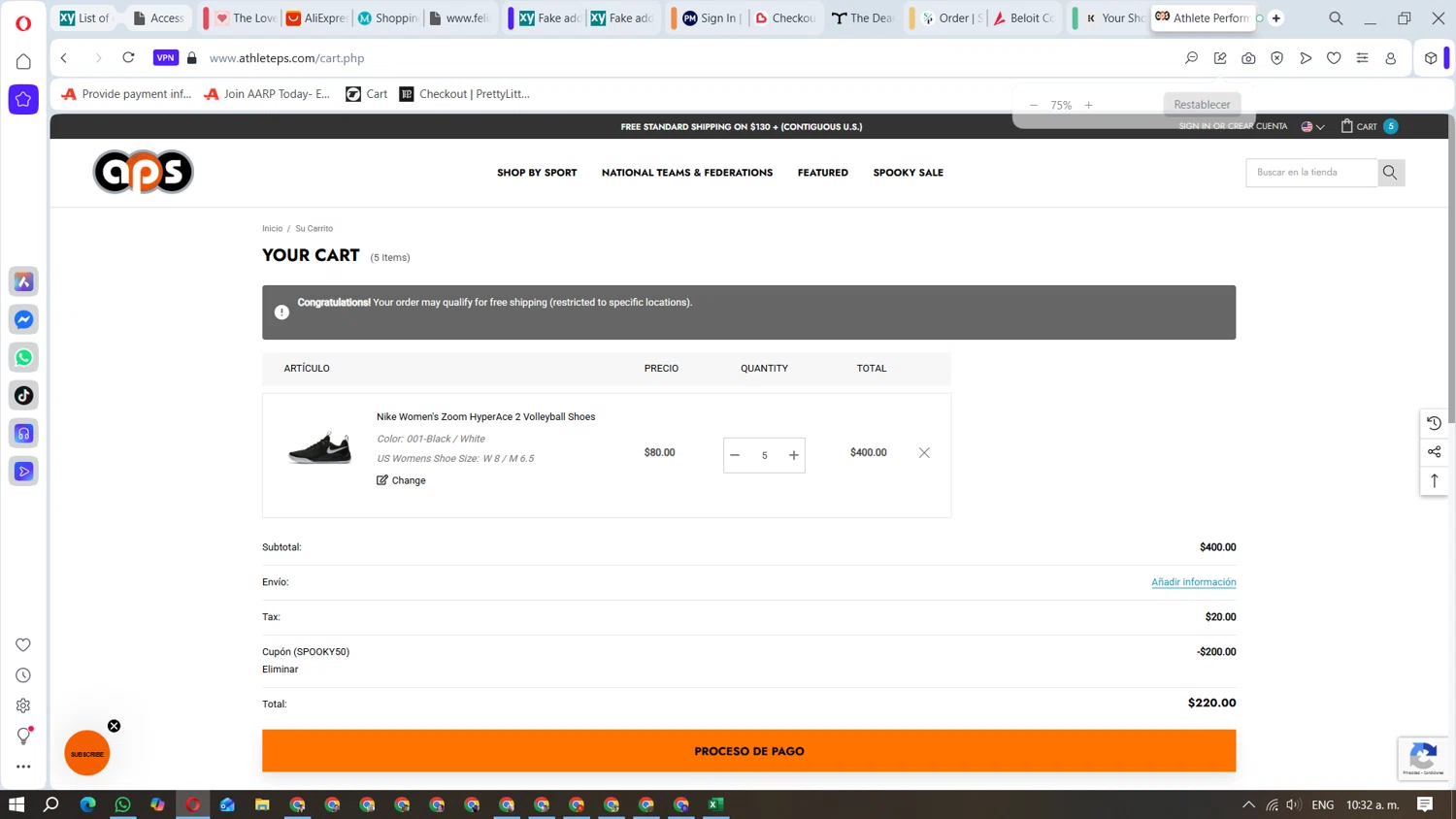
Task: Open Facebook Messenger in the sidebar
Action: pos(23,319)
